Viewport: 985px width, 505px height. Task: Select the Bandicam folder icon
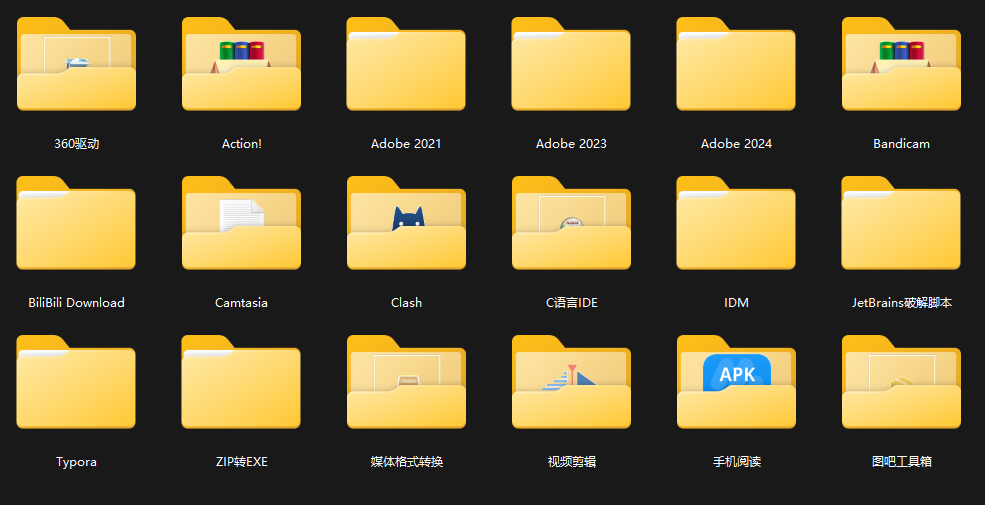click(901, 66)
